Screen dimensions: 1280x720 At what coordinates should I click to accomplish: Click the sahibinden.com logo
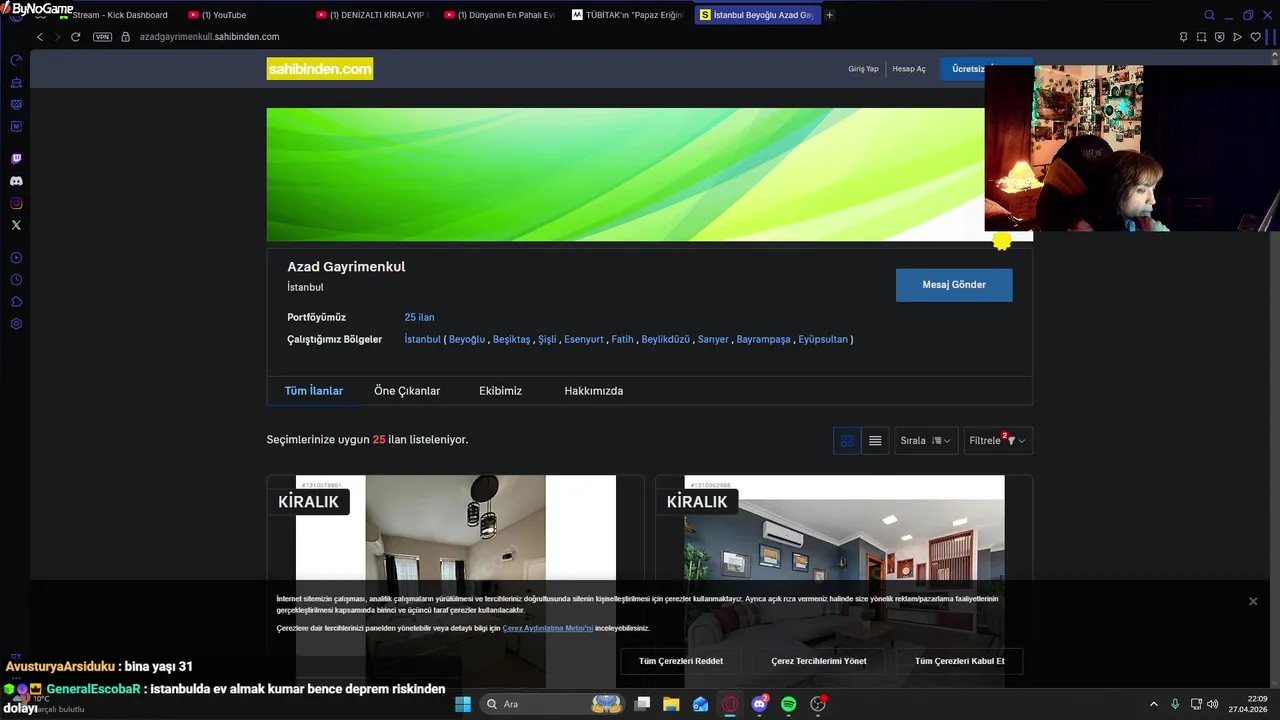tap(320, 69)
